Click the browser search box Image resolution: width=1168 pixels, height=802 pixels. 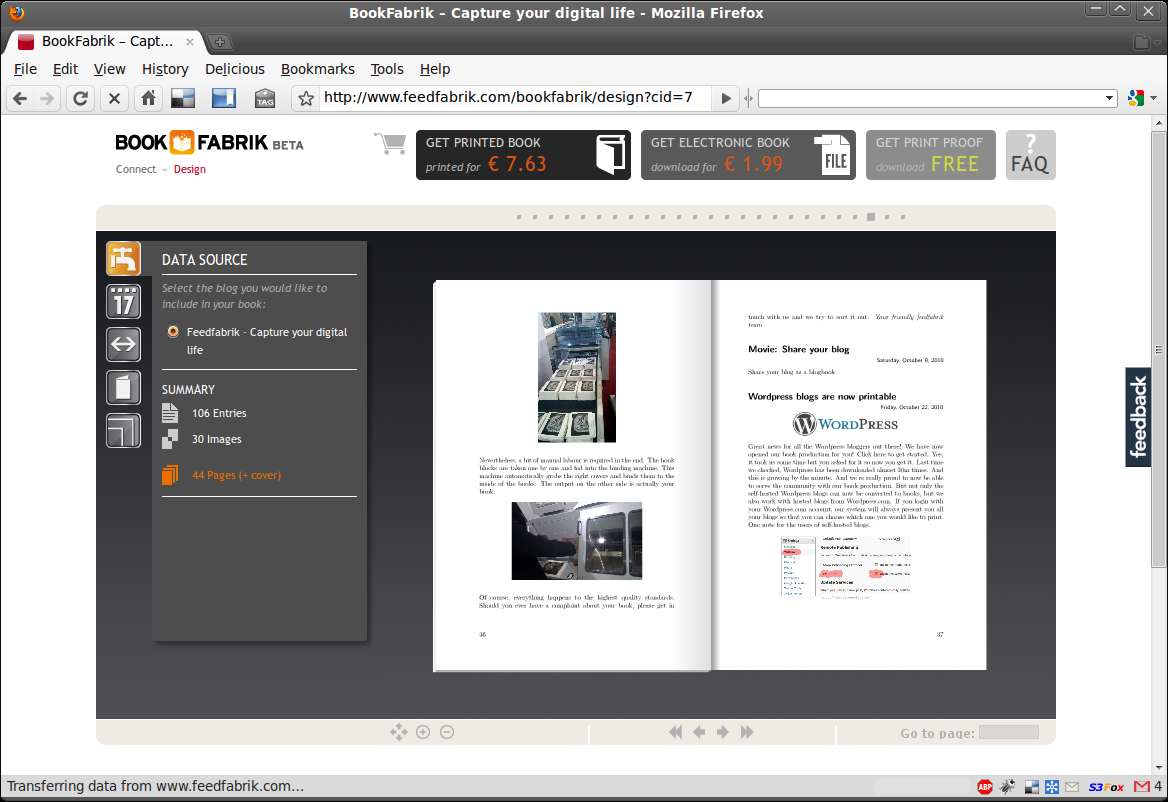point(937,98)
